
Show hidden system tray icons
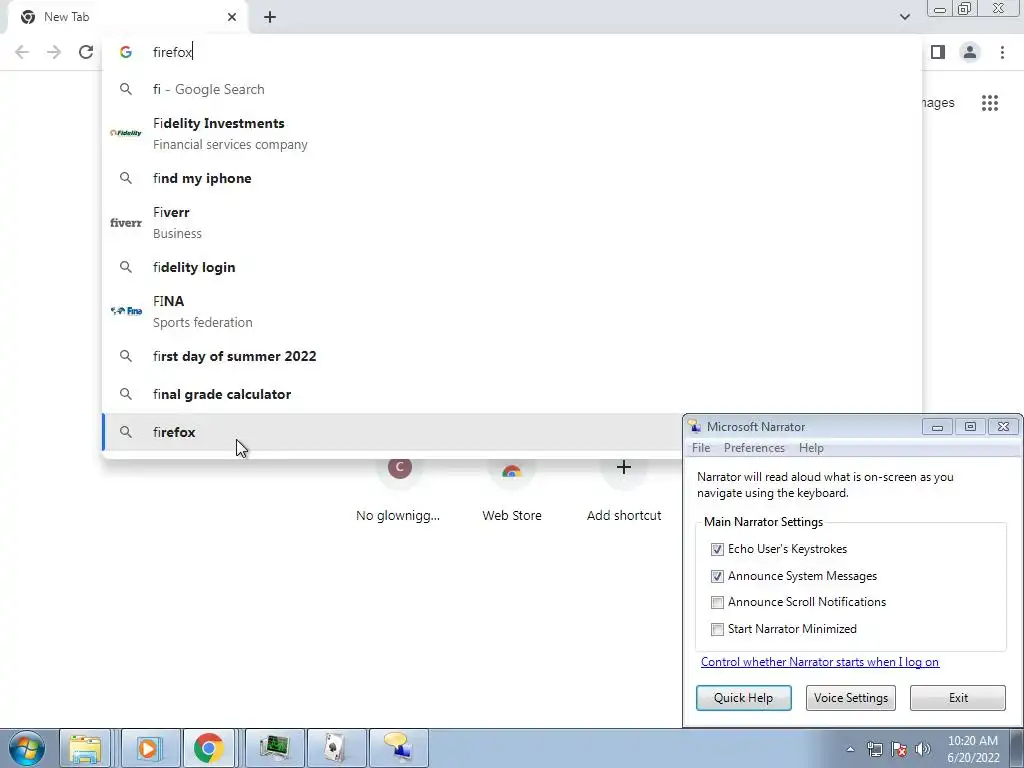point(850,750)
